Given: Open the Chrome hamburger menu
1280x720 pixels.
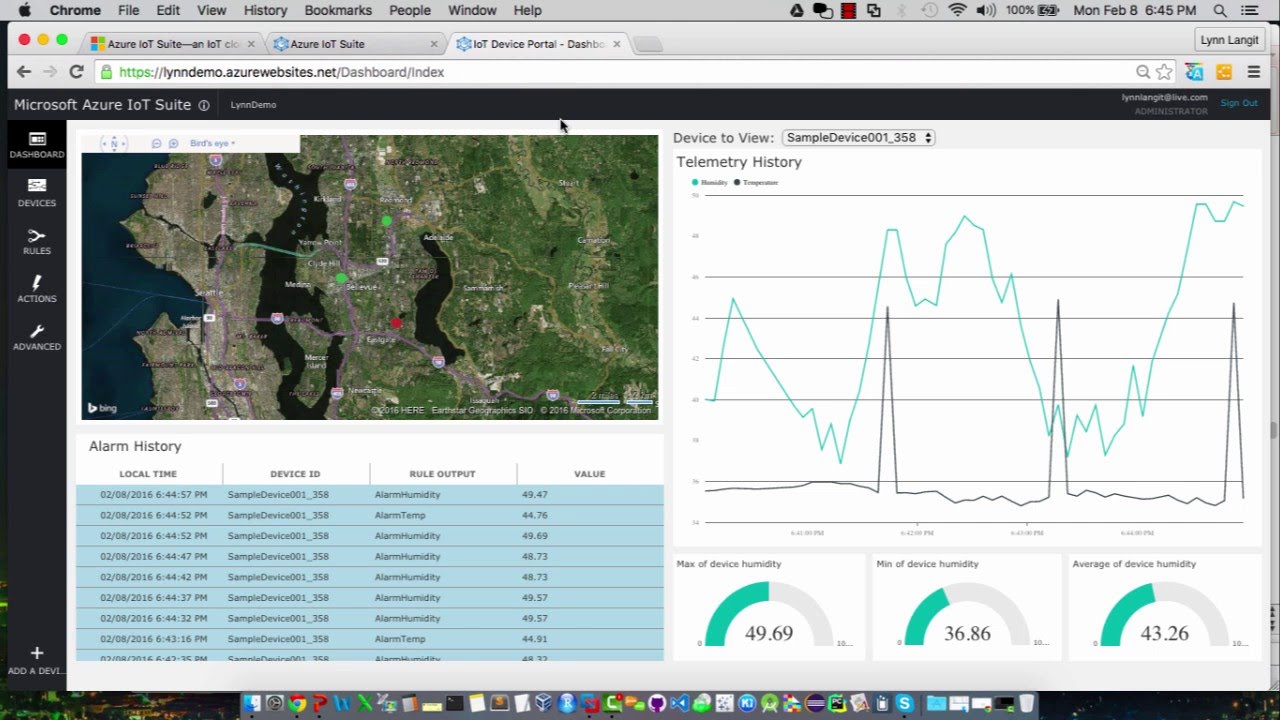Looking at the screenshot, I should 1253,72.
